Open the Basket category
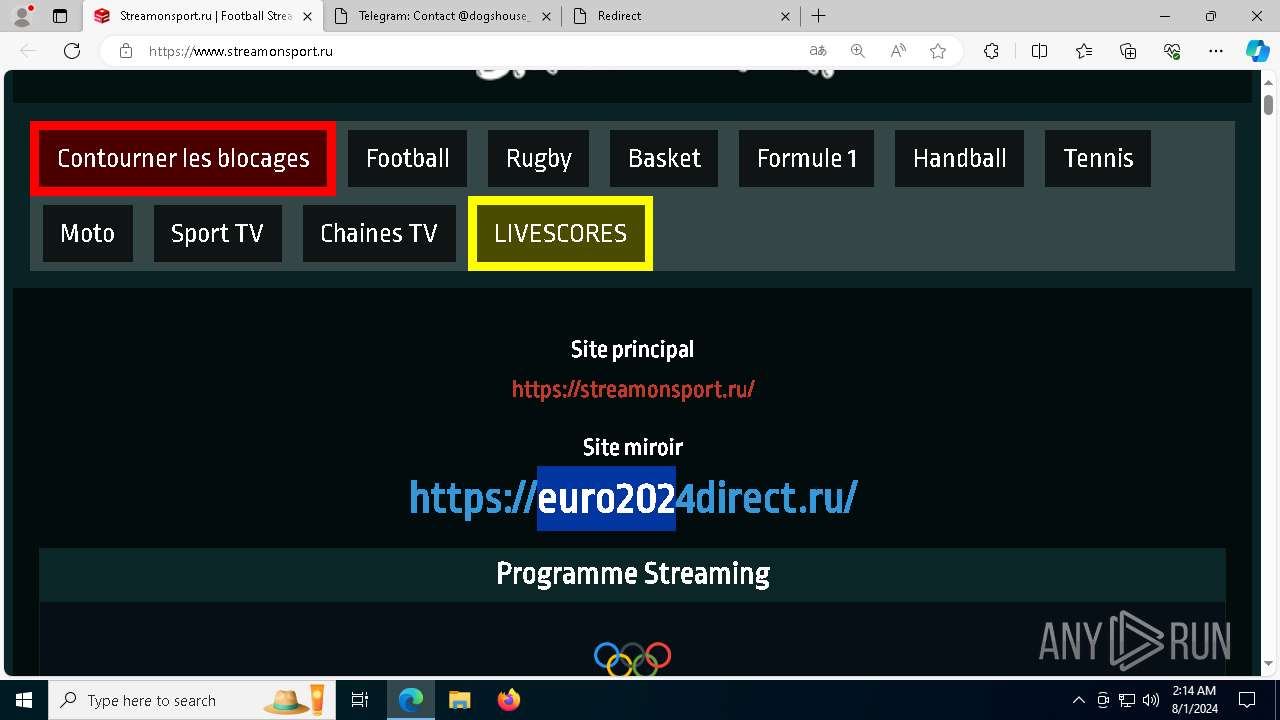 [x=664, y=158]
